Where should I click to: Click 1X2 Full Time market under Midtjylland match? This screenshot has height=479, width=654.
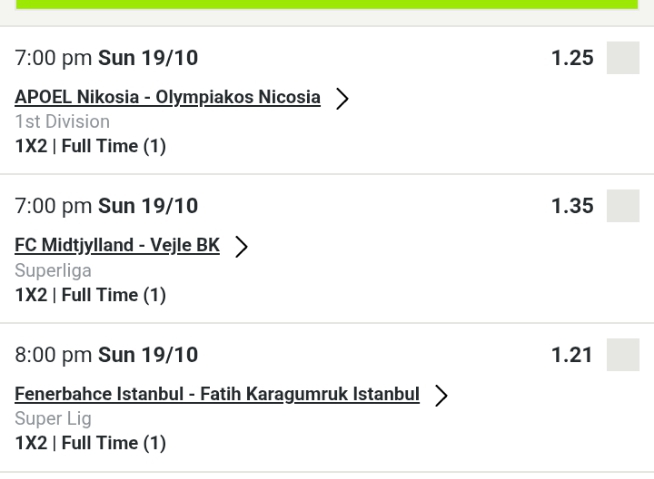90,295
